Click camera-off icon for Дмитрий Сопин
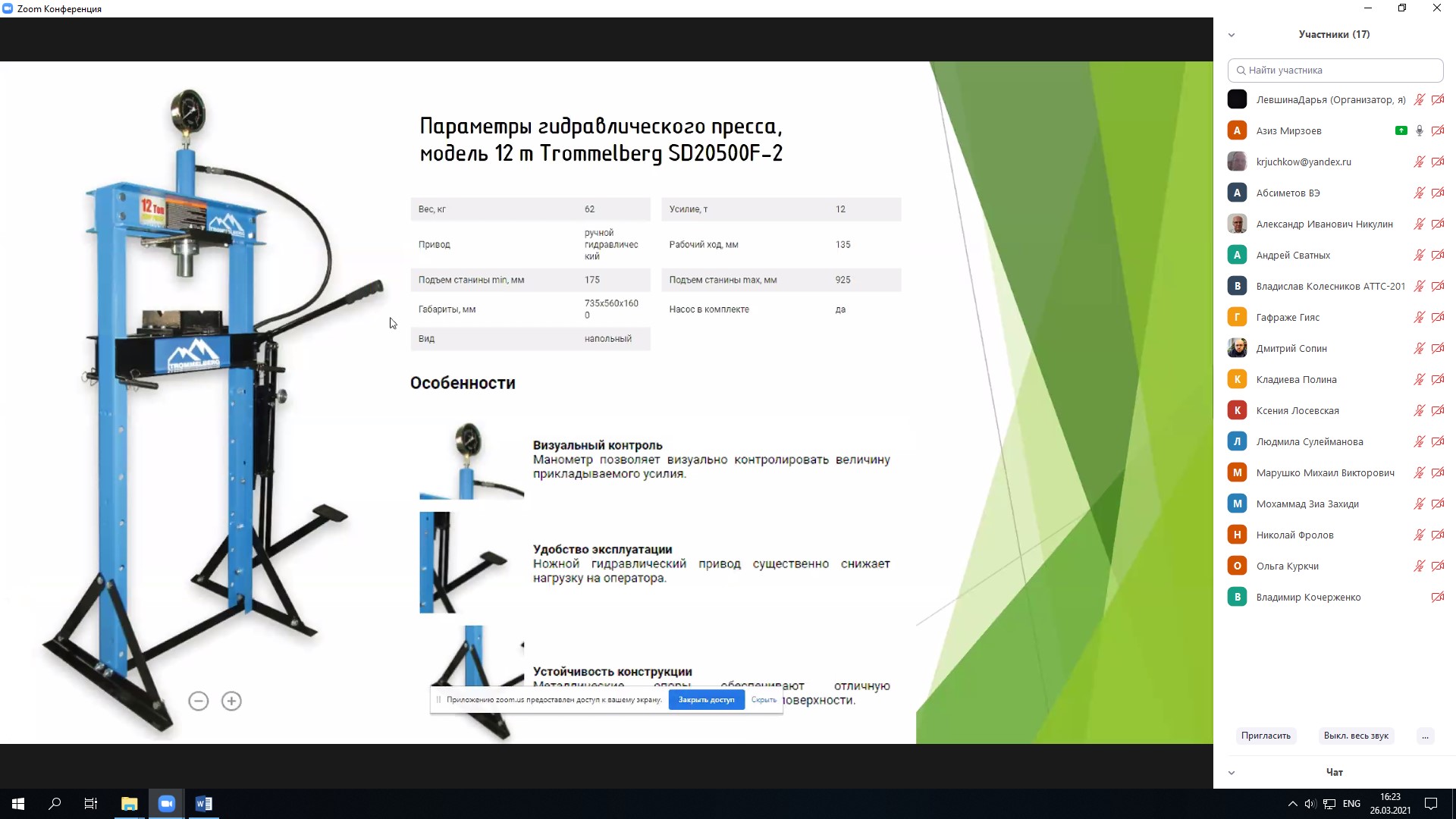 1437,348
